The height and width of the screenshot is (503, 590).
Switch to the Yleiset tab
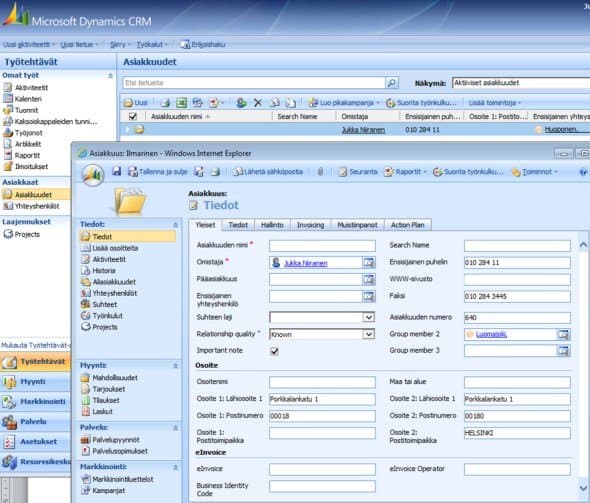pyautogui.click(x=205, y=225)
